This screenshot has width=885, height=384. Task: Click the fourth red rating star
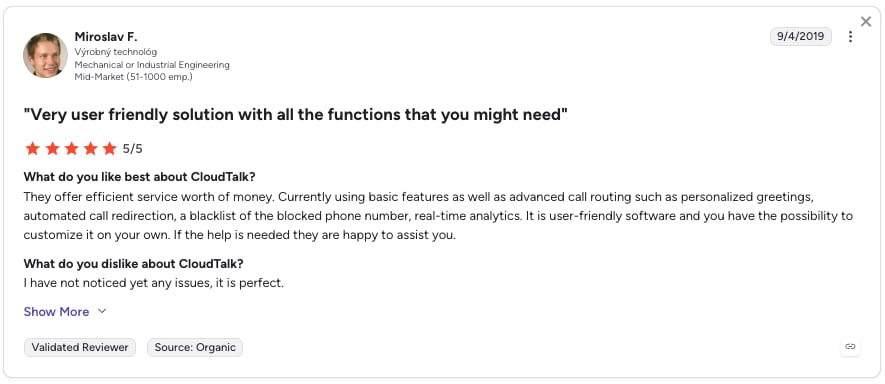tap(90, 149)
